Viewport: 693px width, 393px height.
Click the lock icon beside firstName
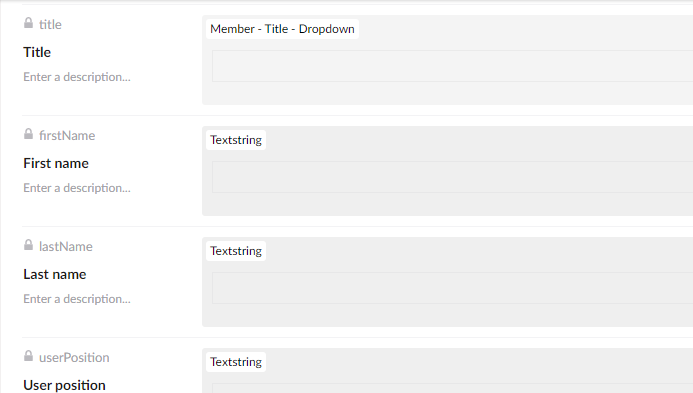[28, 134]
